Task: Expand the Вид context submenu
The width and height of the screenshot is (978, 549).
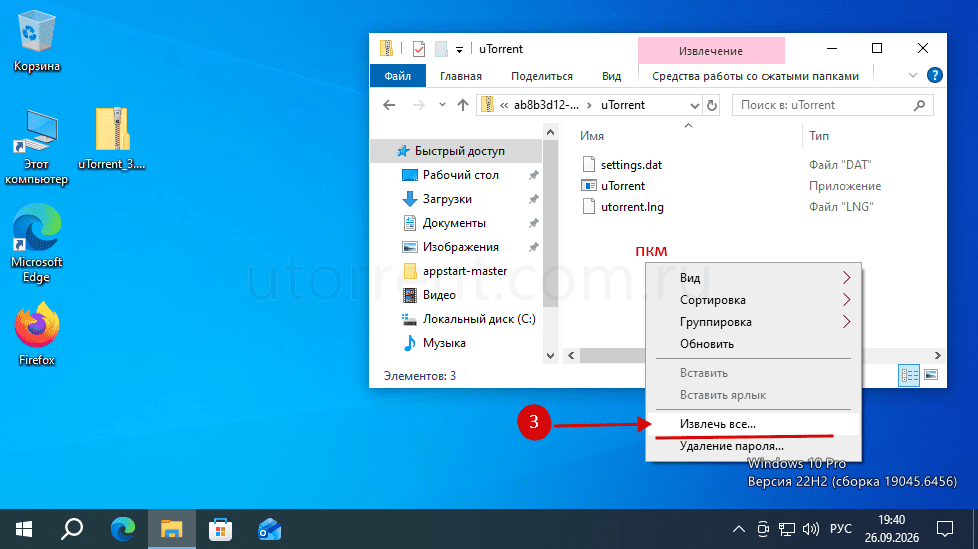Action: [x=753, y=278]
